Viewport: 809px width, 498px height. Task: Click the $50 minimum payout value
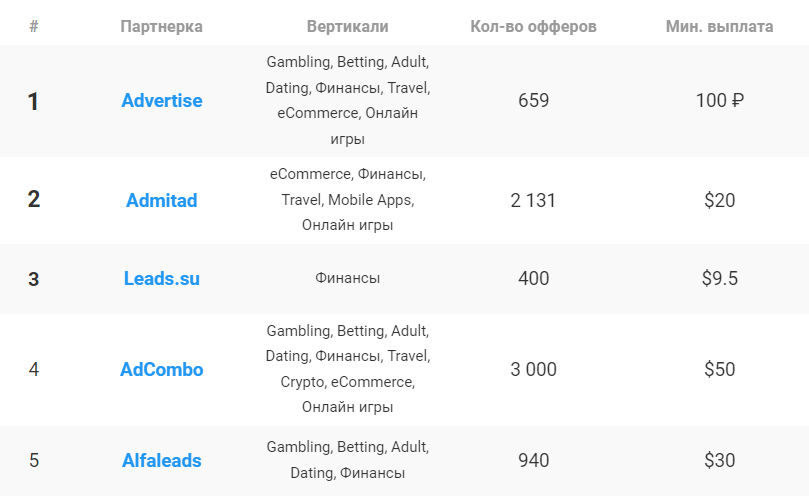coord(719,370)
